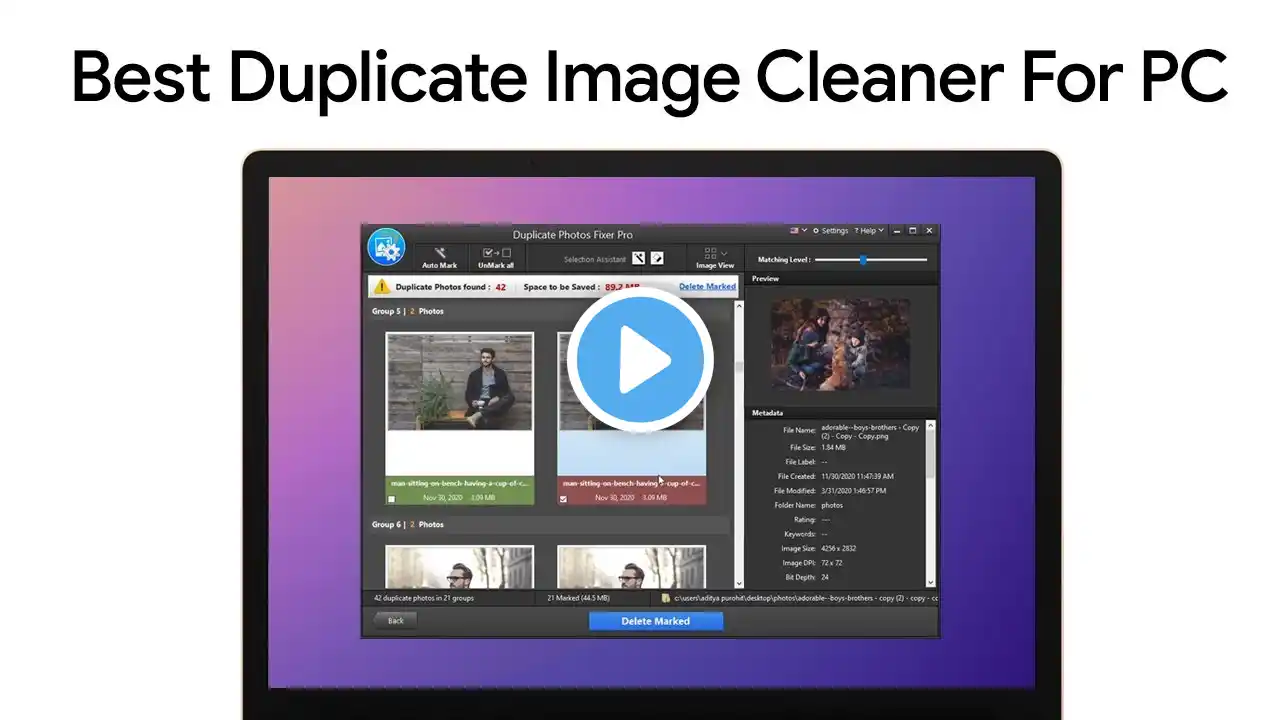The height and width of the screenshot is (720, 1280).
Task: Click the results list scrollbar
Action: (x=740, y=368)
